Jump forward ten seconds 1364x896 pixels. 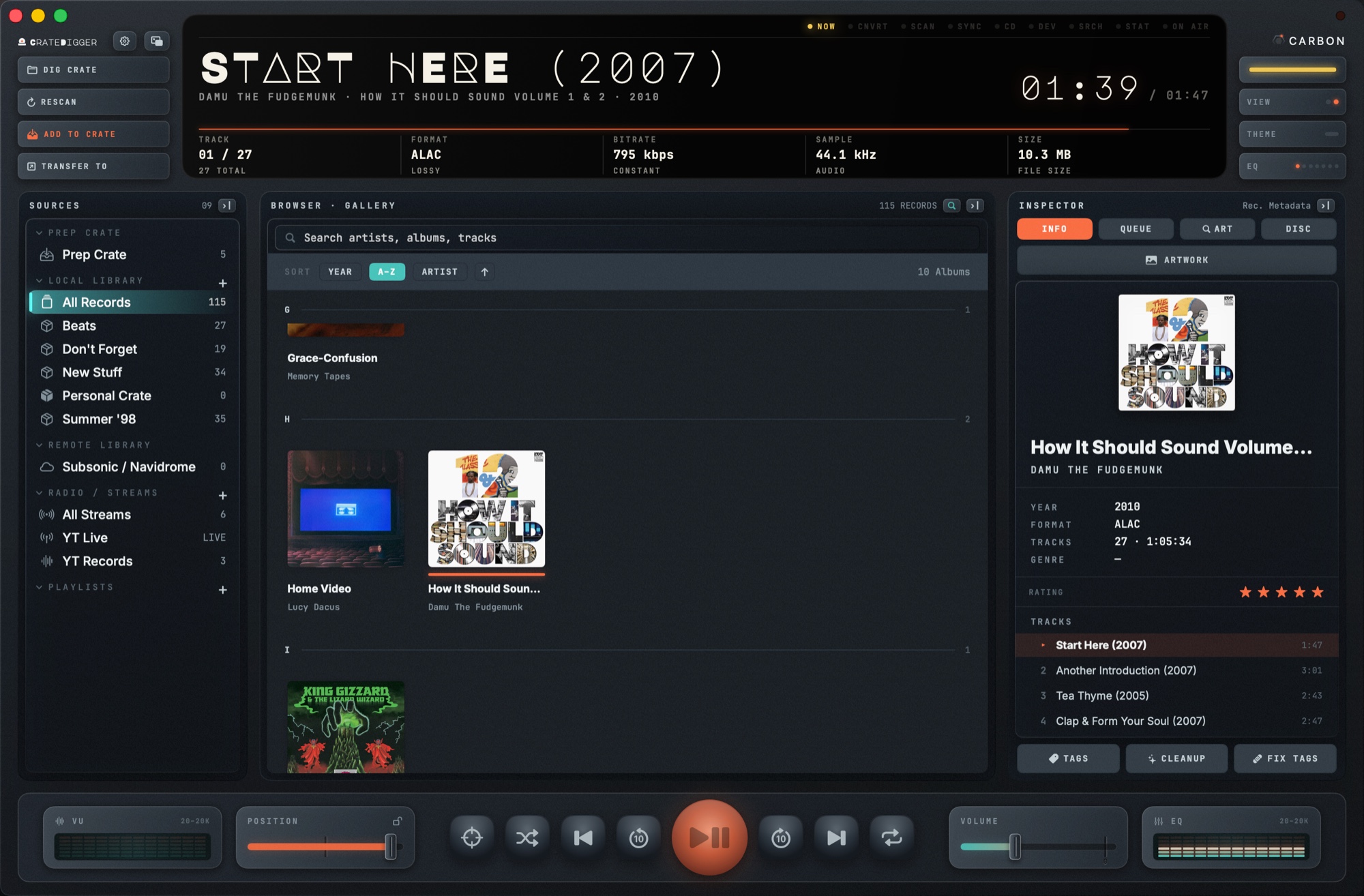[x=781, y=837]
